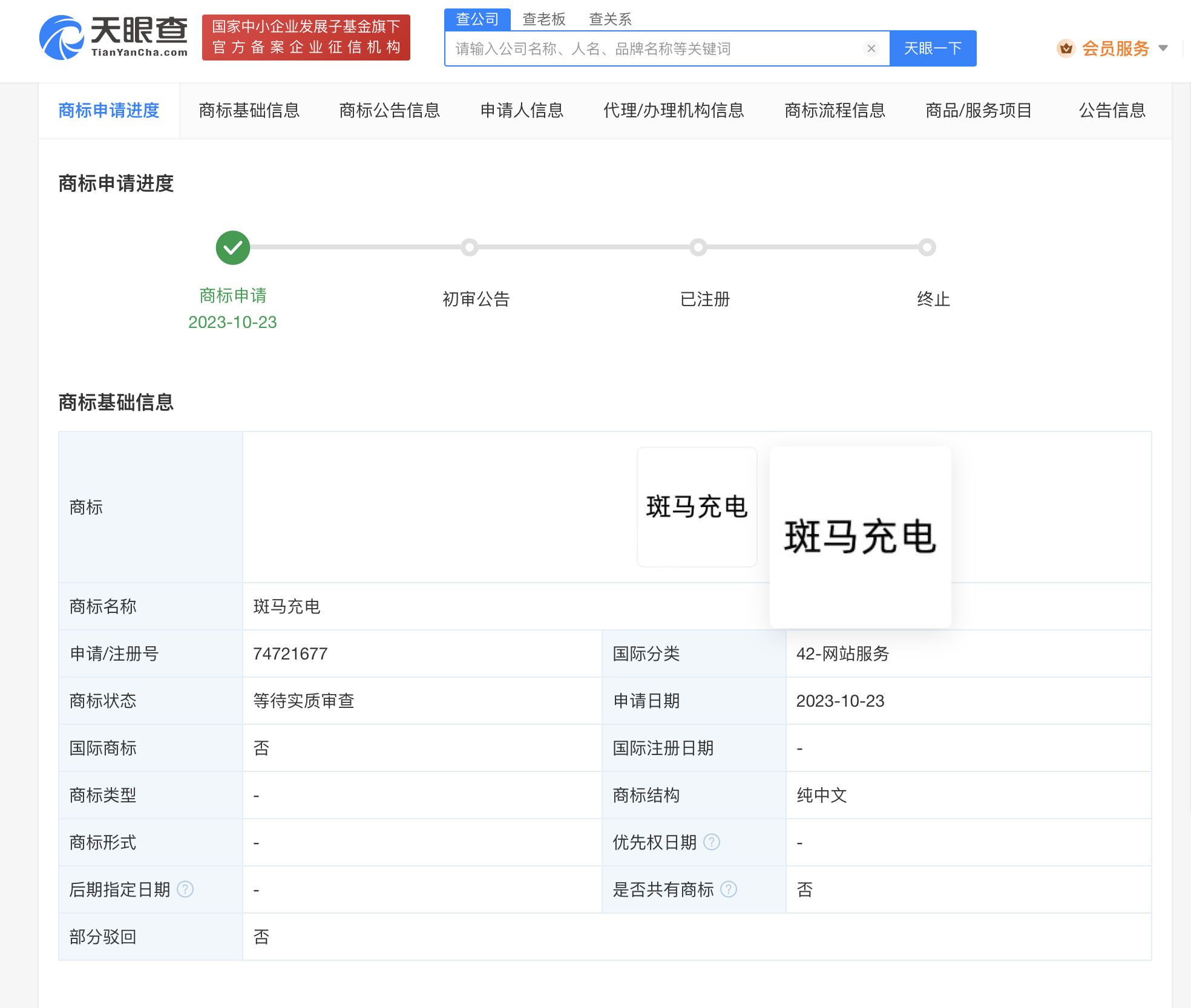Switch to the 商标流程信息 tab
Viewport: 1191px width, 1008px height.
click(x=835, y=111)
